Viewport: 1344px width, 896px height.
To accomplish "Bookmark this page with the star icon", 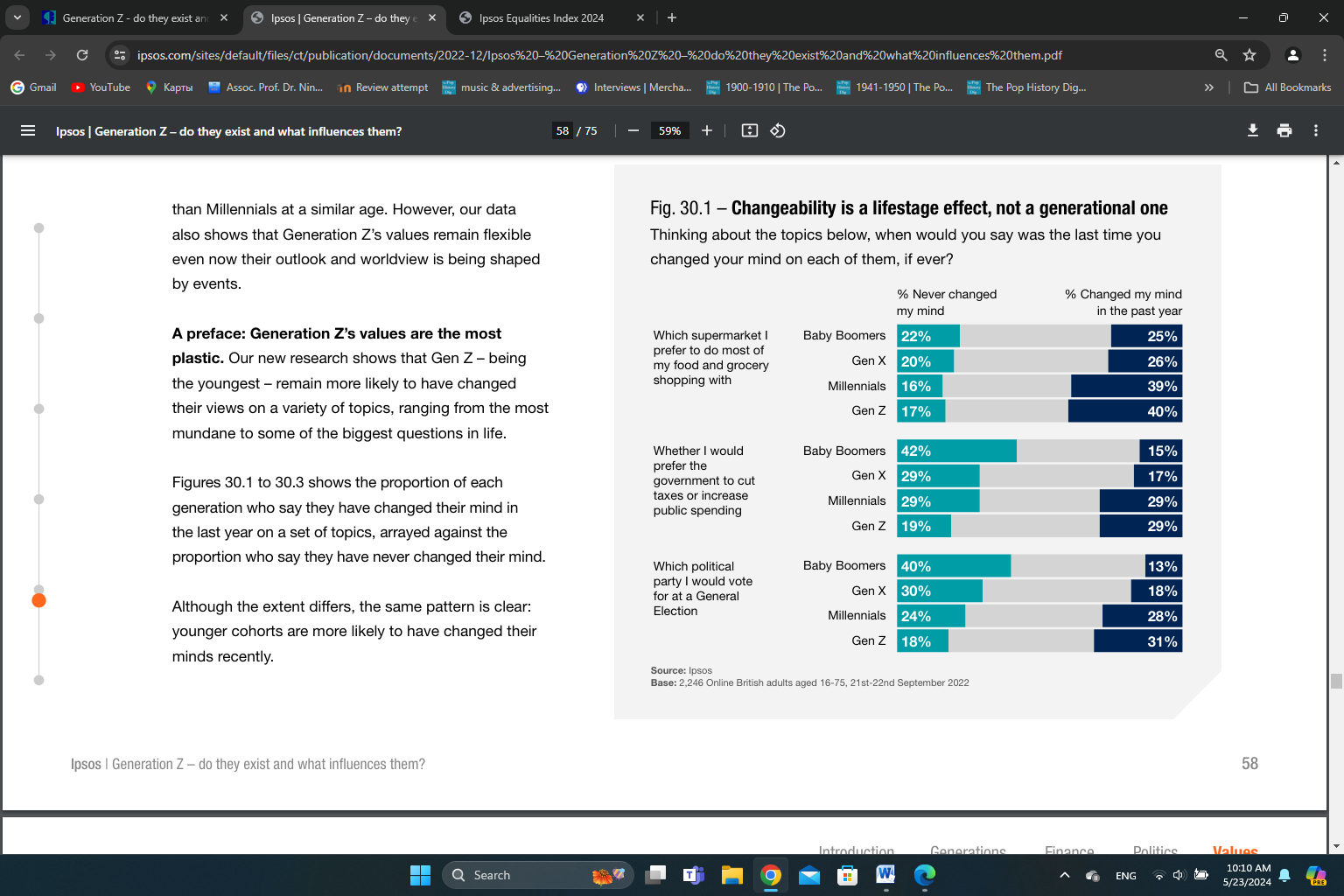I will [1249, 55].
